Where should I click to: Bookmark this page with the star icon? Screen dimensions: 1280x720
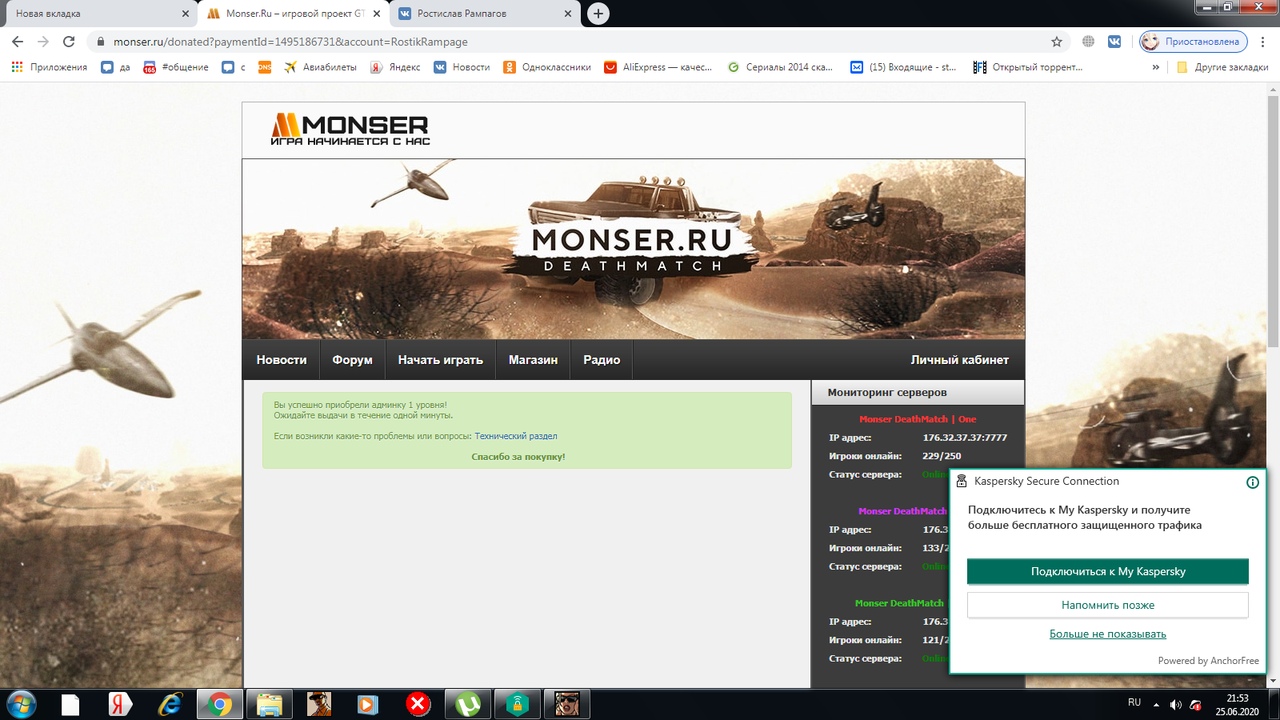tap(1056, 42)
